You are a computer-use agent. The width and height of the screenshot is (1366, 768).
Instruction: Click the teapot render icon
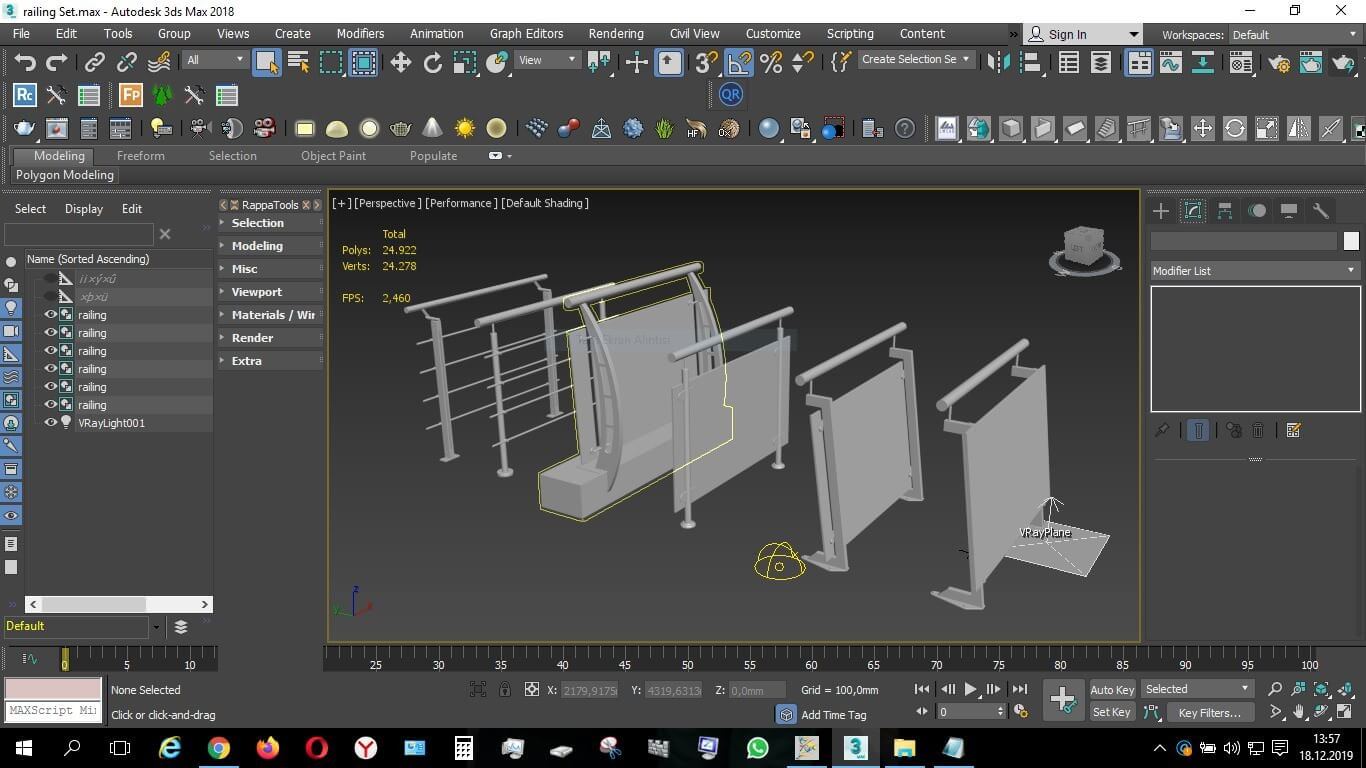tap(24, 128)
